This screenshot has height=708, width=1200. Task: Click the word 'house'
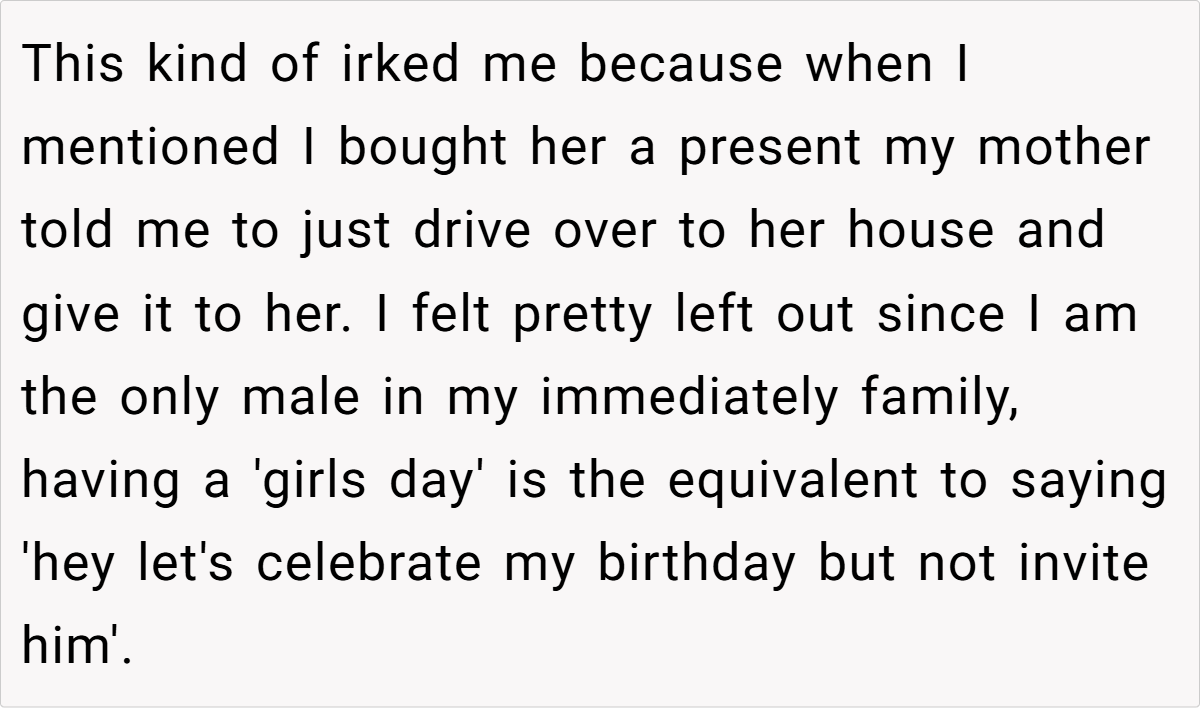coord(921,231)
